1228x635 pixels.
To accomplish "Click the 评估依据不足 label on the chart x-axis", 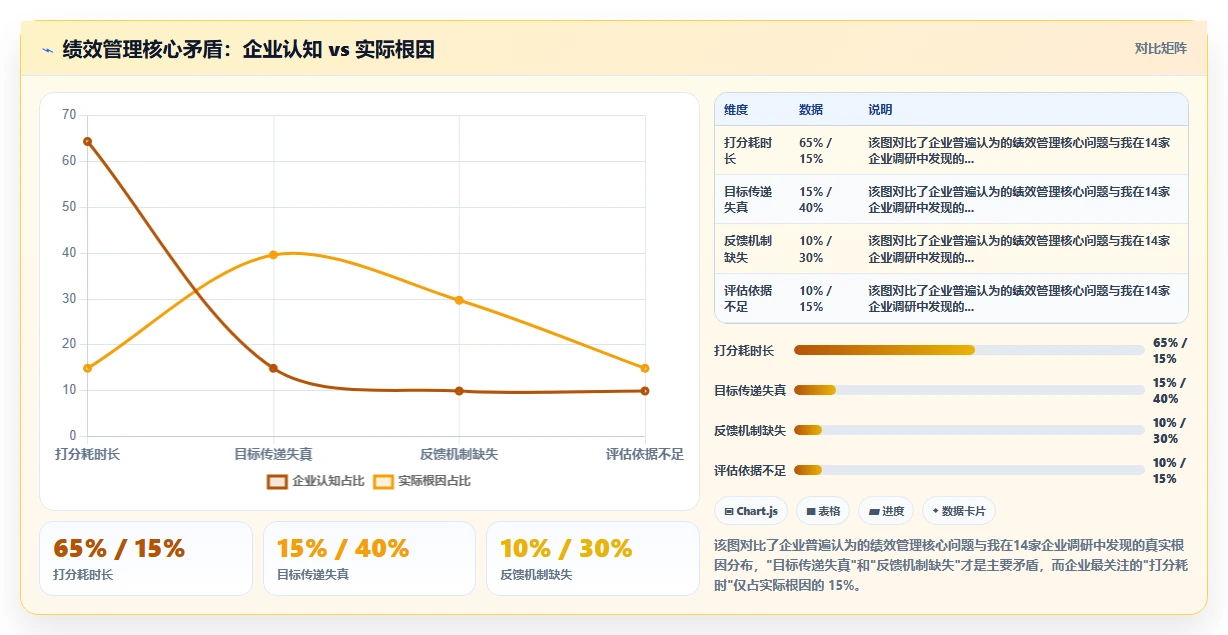I will 645,454.
